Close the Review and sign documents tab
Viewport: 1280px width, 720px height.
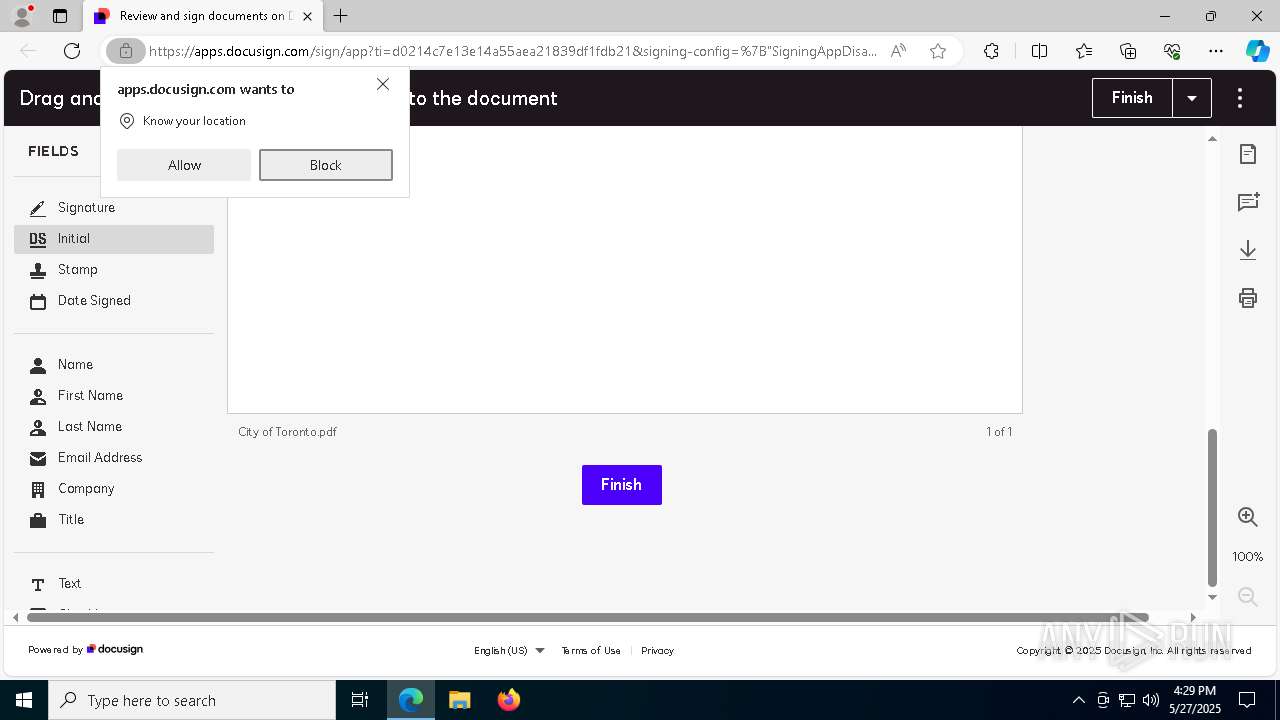308,16
